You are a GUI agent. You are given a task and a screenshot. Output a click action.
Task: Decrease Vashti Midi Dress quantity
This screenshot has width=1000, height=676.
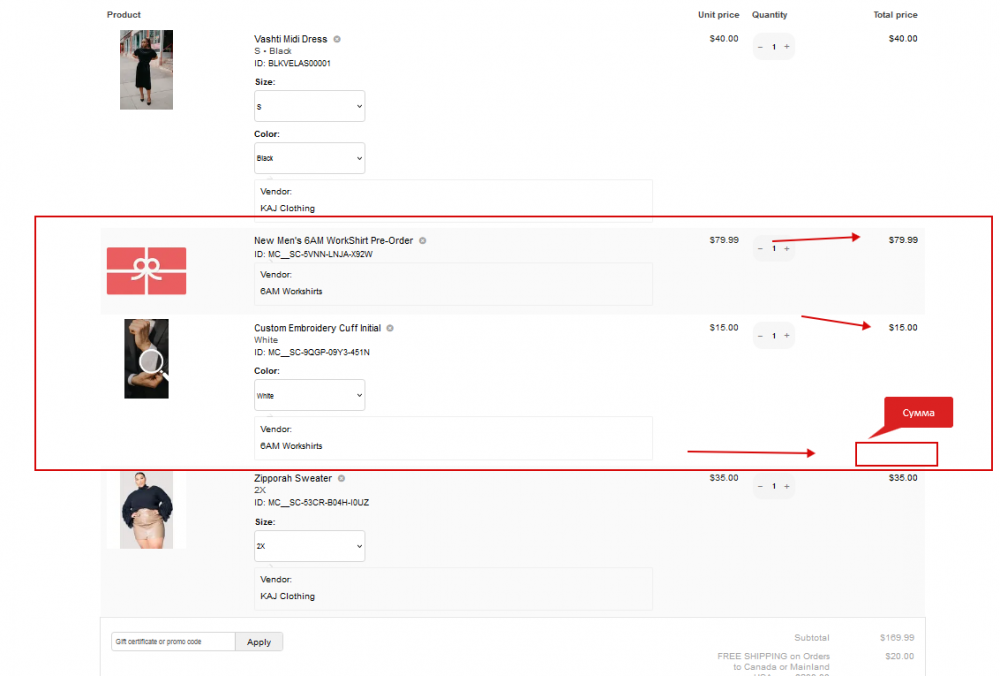point(760,46)
